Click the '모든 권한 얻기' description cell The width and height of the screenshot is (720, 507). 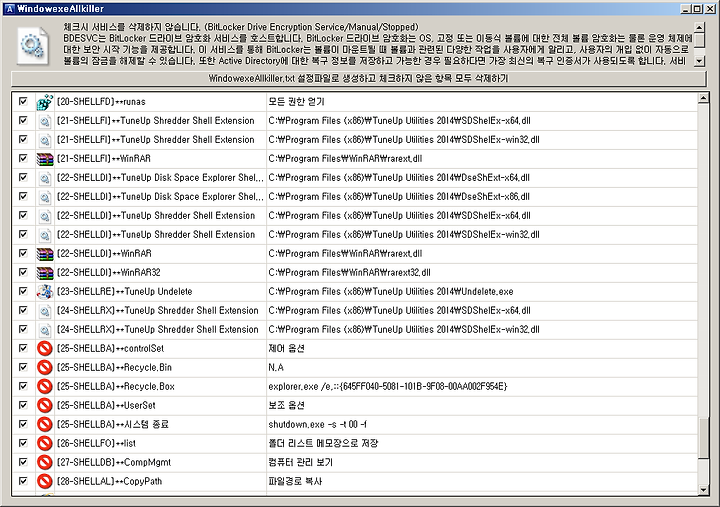[x=296, y=102]
